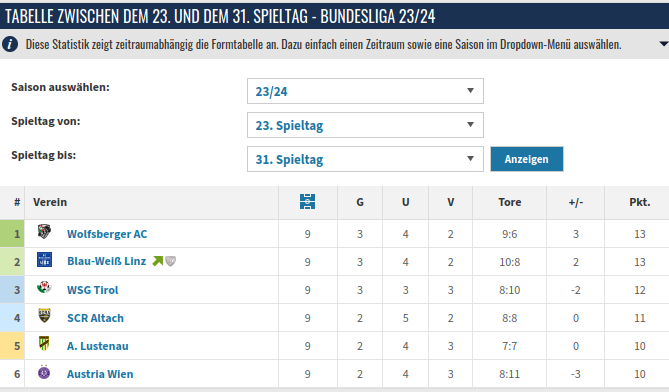
Task: Click the green promoted arrow next to Blau-Weiß Linz
Action: tap(158, 261)
